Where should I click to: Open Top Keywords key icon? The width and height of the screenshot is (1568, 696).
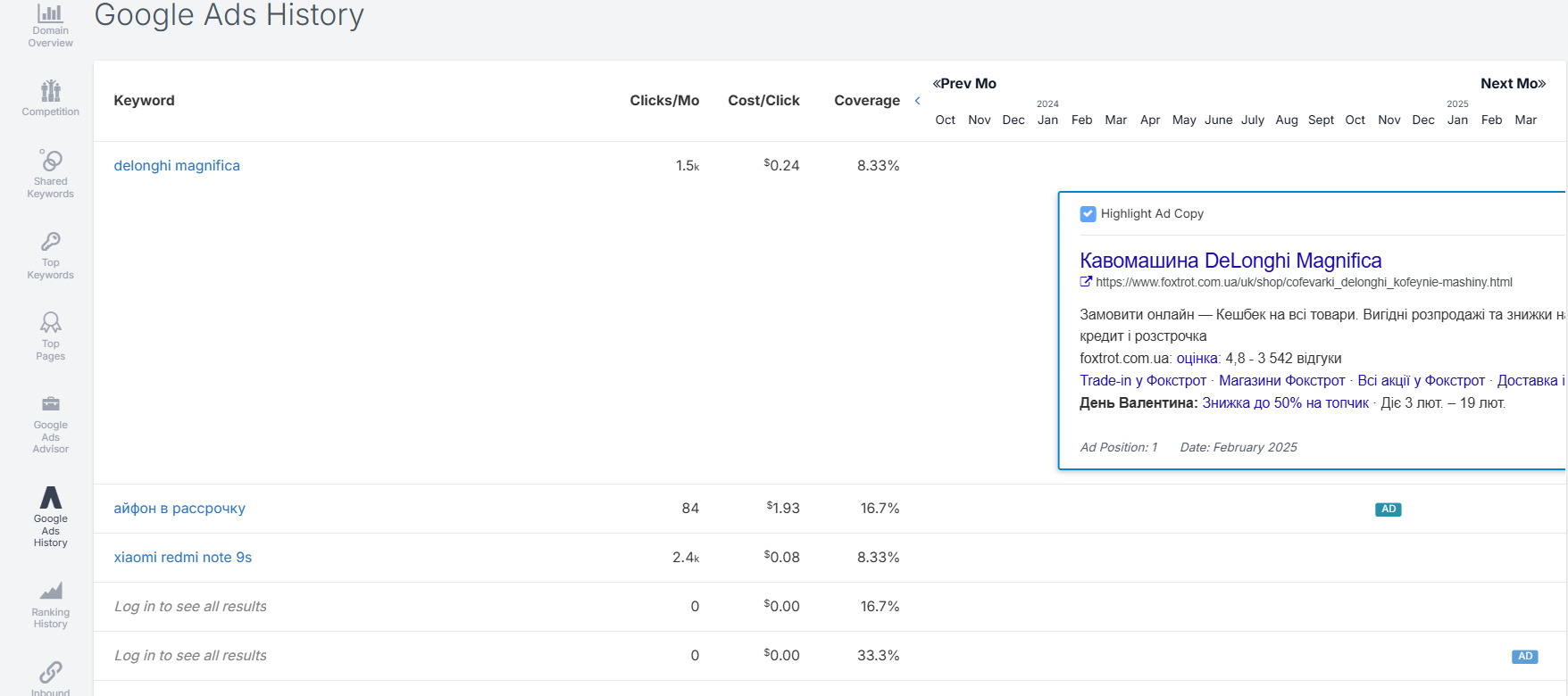pyautogui.click(x=51, y=242)
